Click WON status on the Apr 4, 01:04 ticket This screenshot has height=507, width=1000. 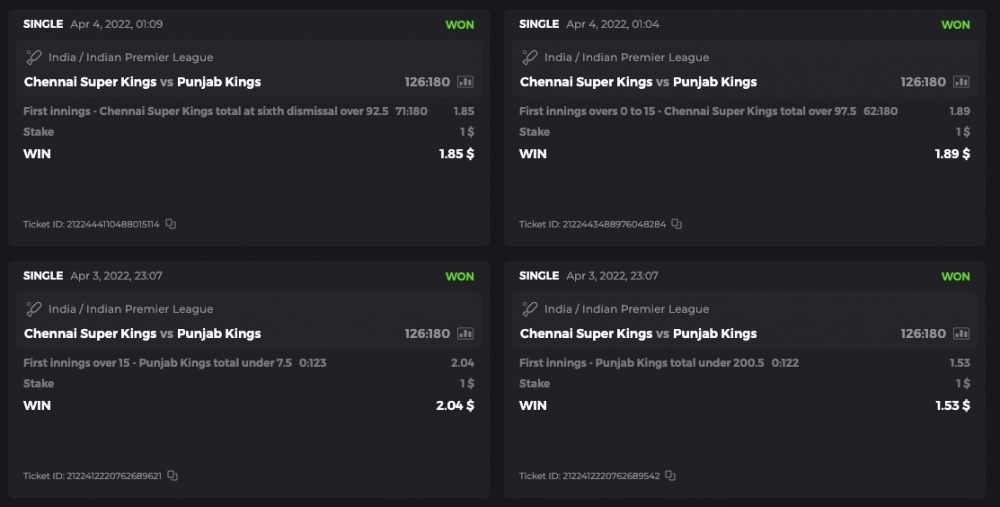(x=956, y=25)
